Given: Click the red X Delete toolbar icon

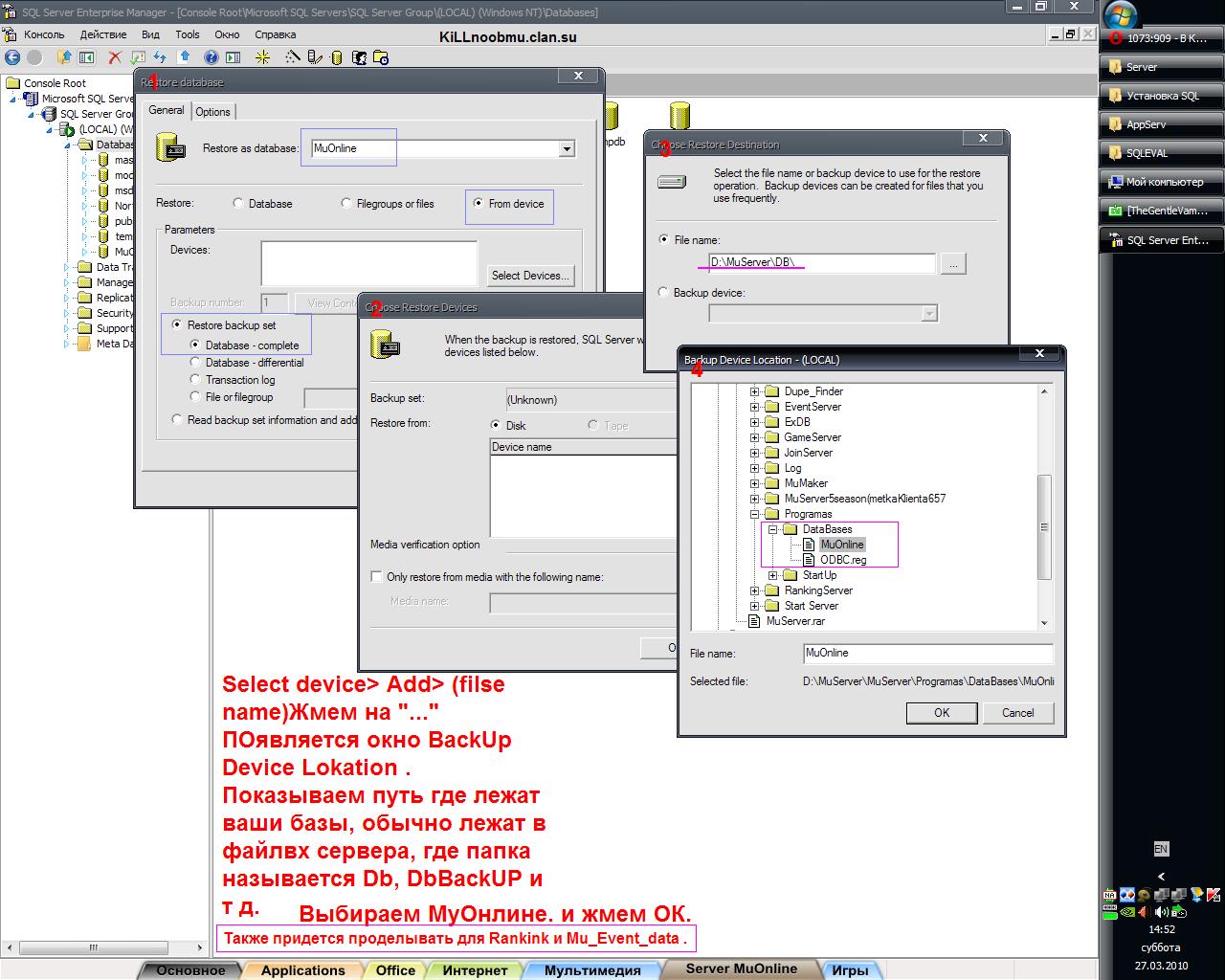Looking at the screenshot, I should coord(115,57).
